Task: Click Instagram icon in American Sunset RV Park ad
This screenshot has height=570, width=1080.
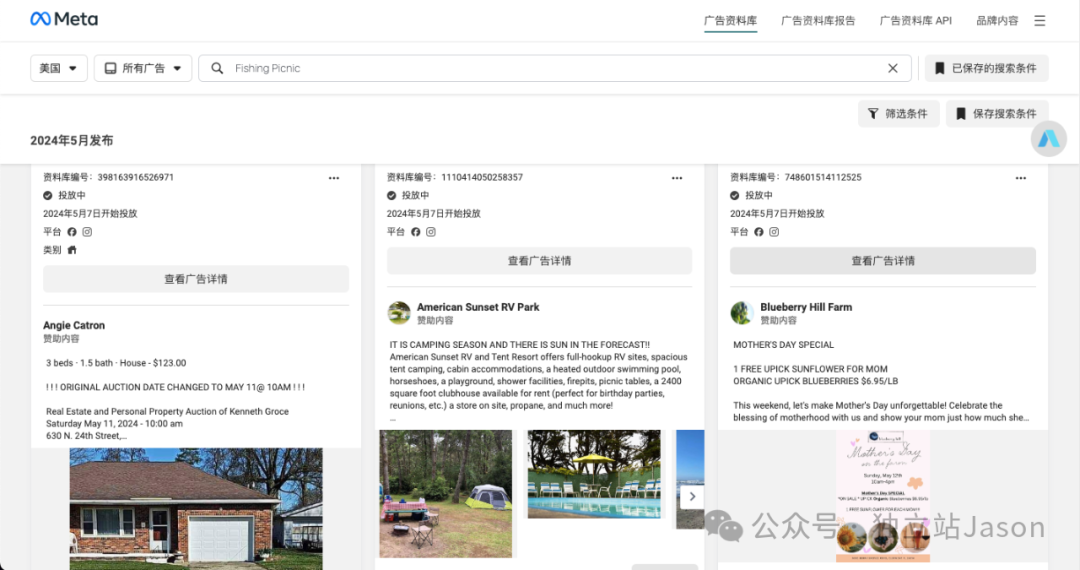Action: pos(431,232)
